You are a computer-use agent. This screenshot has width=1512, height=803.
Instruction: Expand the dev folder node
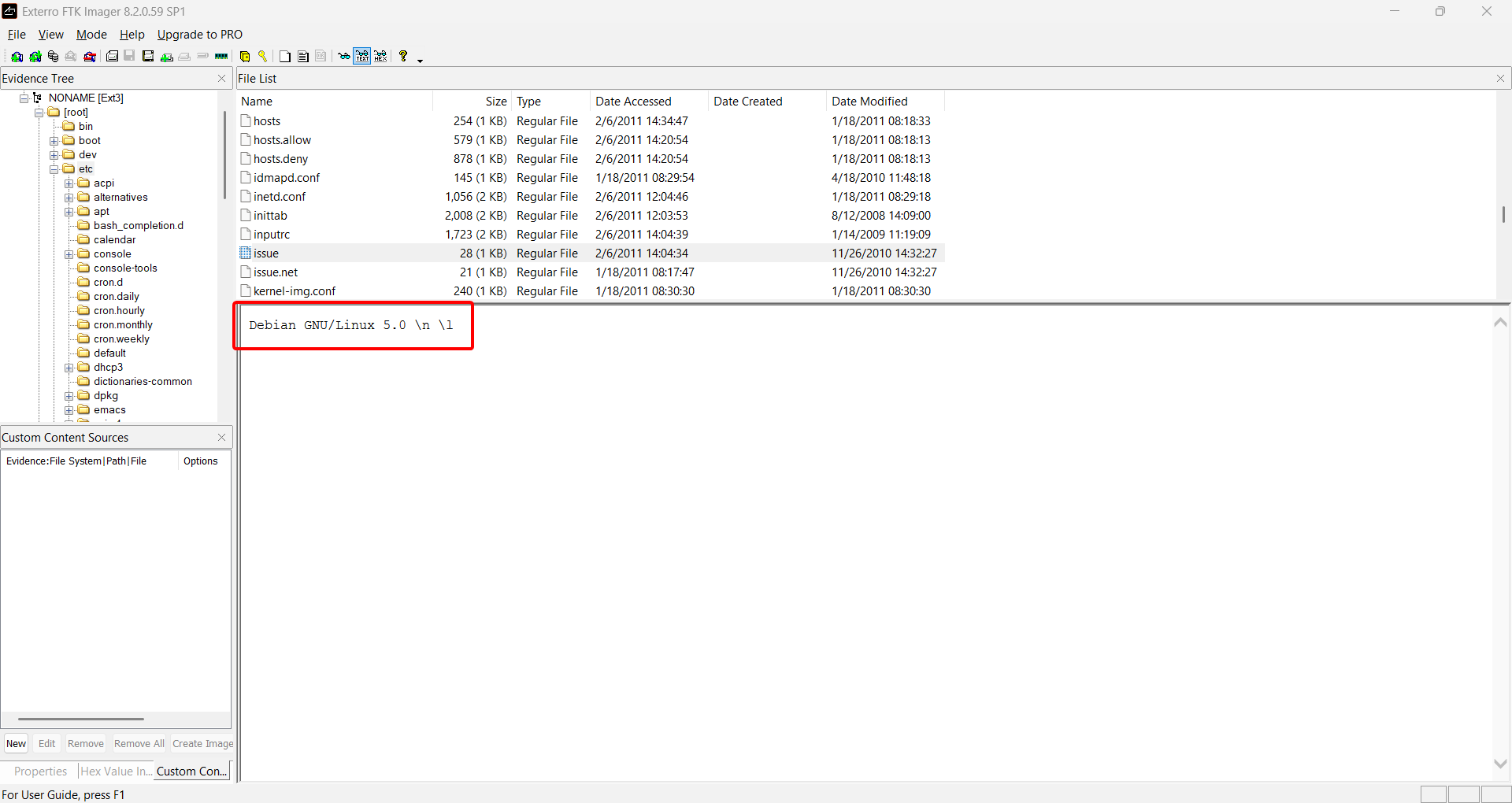(x=54, y=155)
